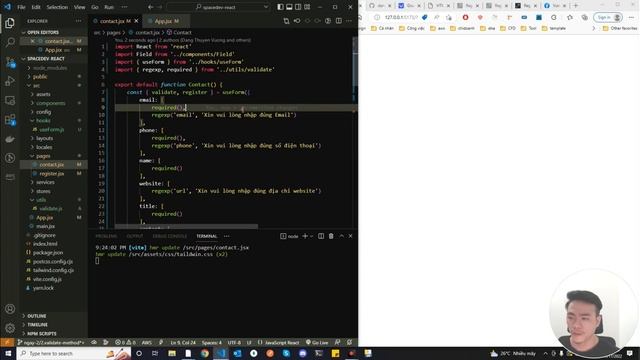Open the View menu
640x360 pixels.
(x=79, y=7)
